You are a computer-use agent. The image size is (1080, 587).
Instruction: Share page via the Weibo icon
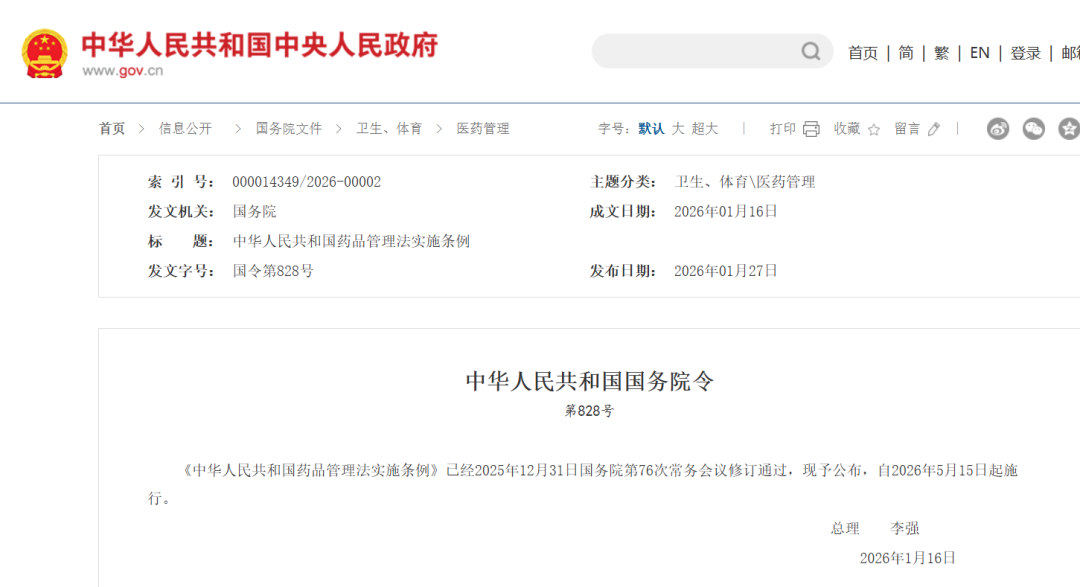(998, 128)
